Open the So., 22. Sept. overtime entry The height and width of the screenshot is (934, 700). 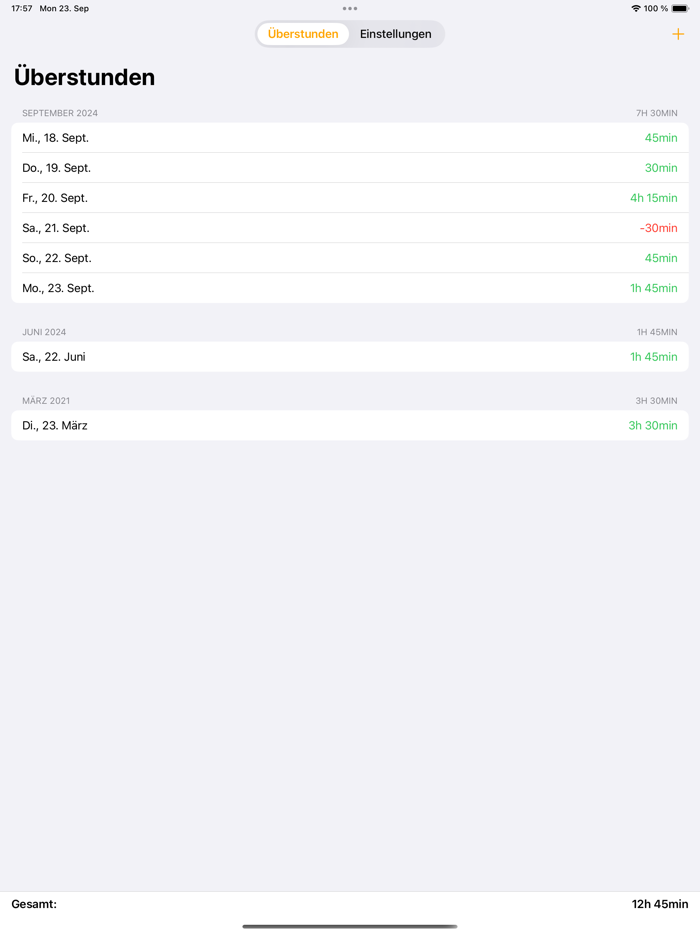pyautogui.click(x=350, y=257)
